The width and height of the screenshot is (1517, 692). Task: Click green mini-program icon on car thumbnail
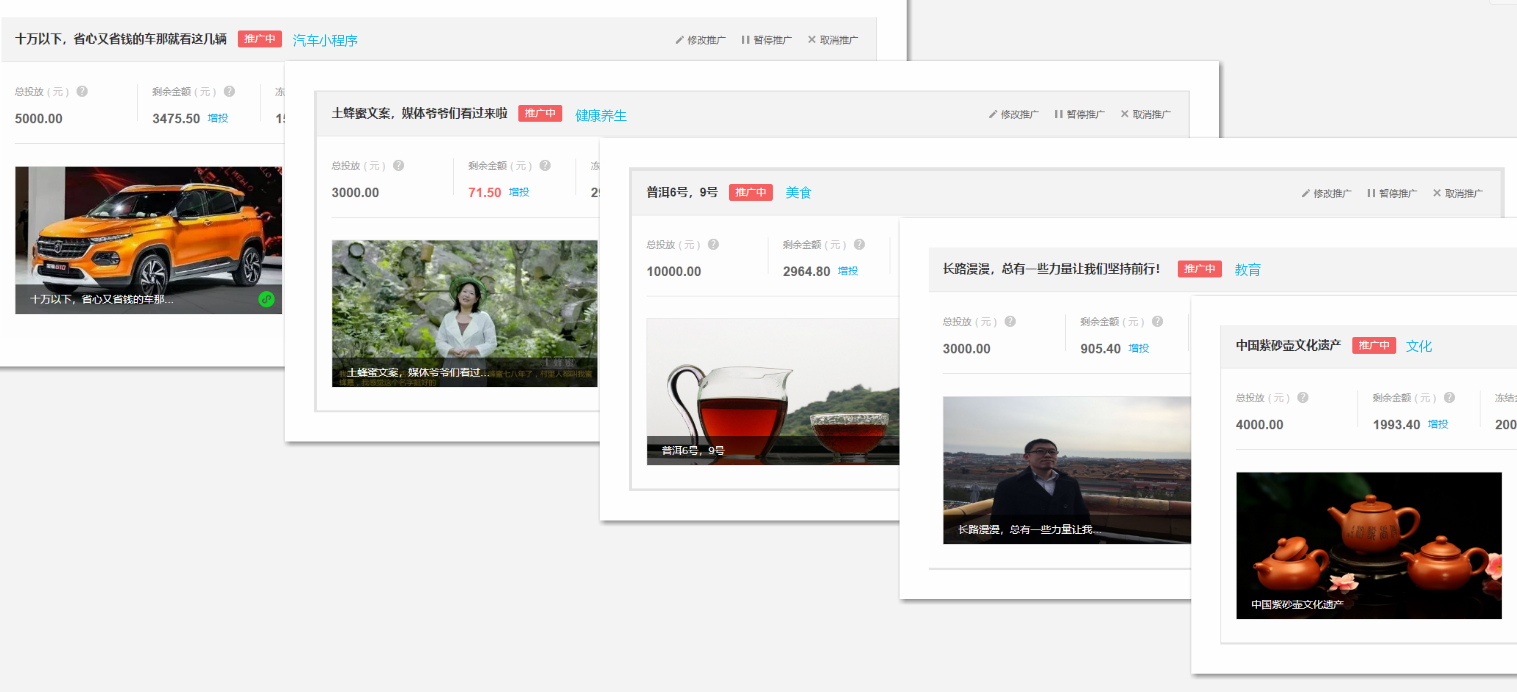(x=266, y=298)
